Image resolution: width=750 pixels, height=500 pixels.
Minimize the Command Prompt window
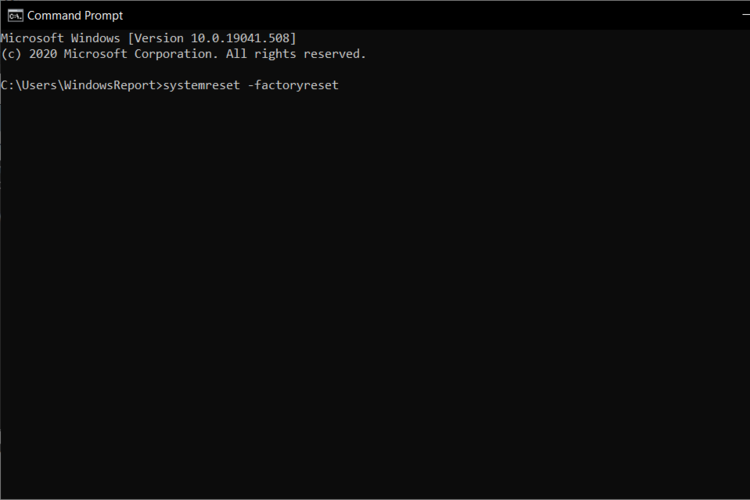click(x=746, y=16)
